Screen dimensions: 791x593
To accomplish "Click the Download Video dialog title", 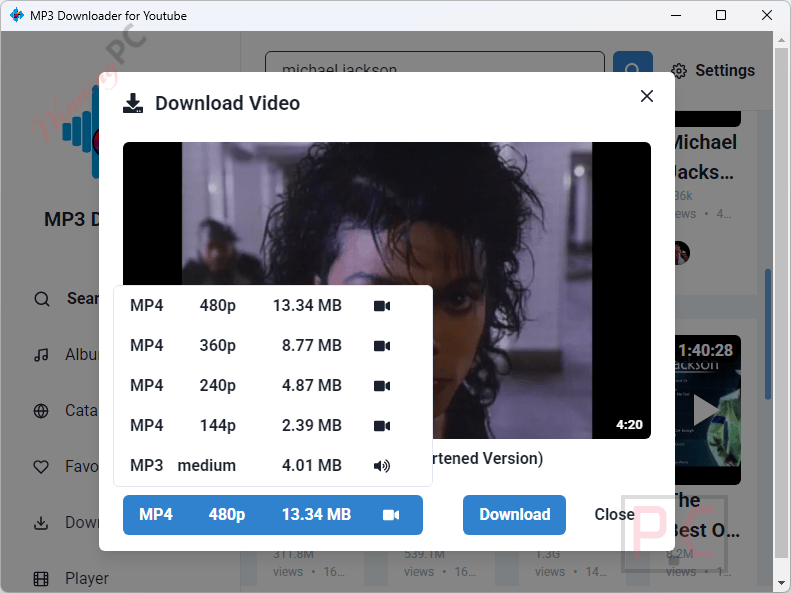I will pyautogui.click(x=227, y=103).
